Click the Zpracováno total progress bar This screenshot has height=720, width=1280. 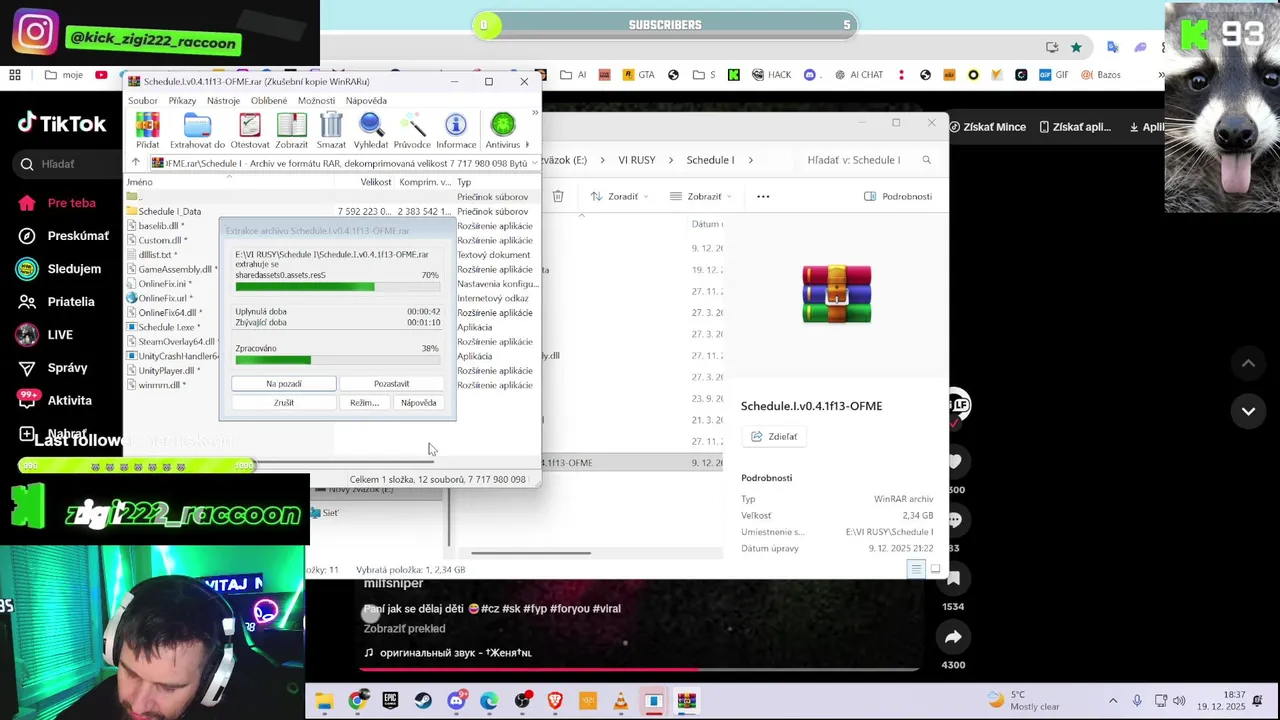pyautogui.click(x=337, y=360)
